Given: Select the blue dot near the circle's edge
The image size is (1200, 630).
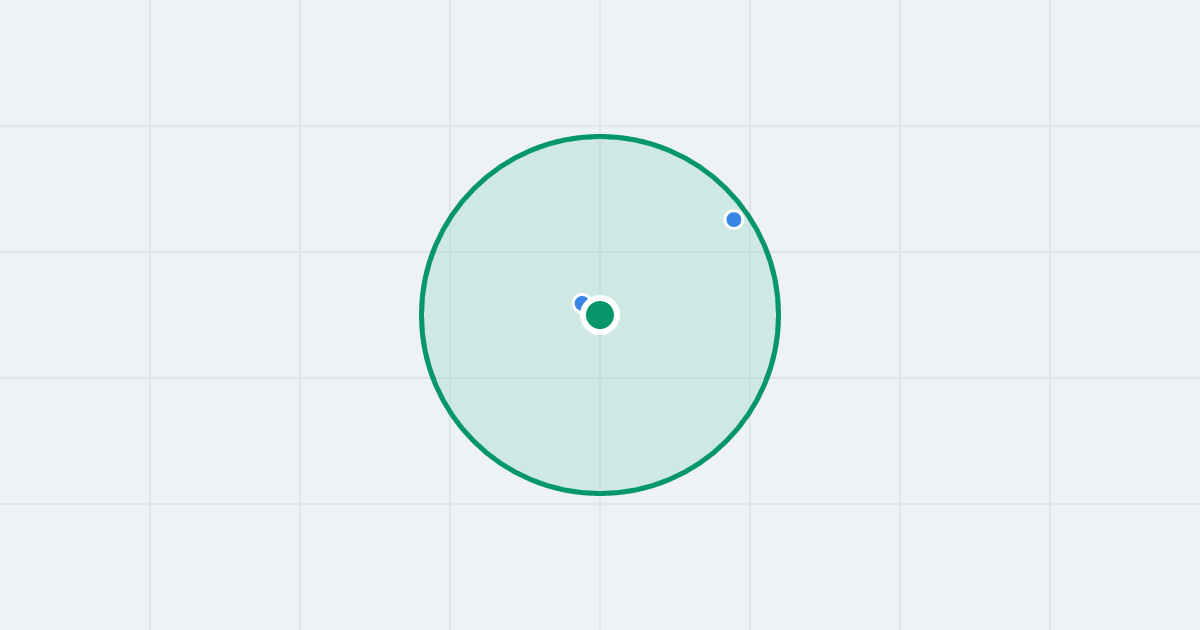Looking at the screenshot, I should coord(734,220).
